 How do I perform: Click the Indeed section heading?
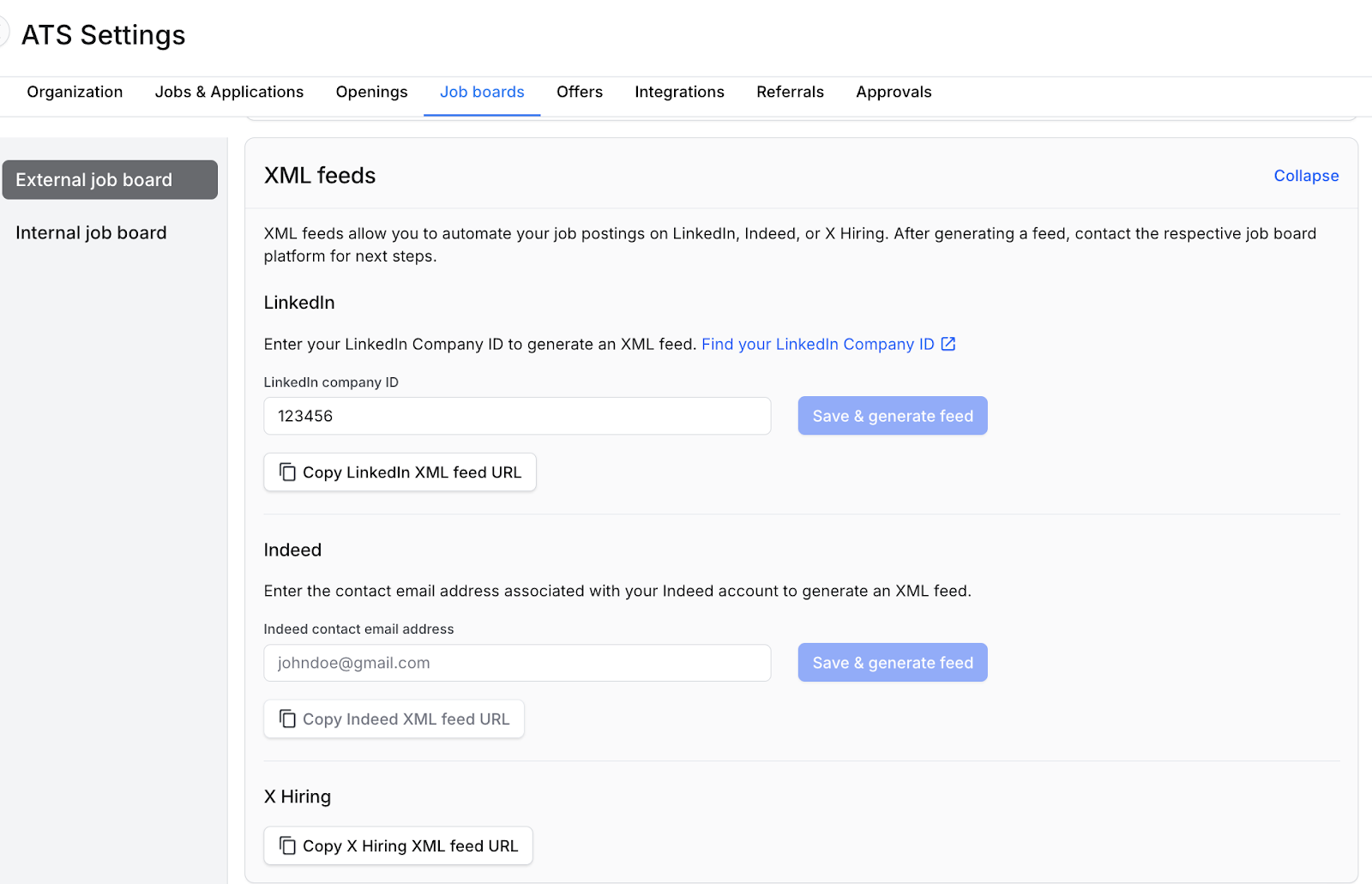[292, 550]
